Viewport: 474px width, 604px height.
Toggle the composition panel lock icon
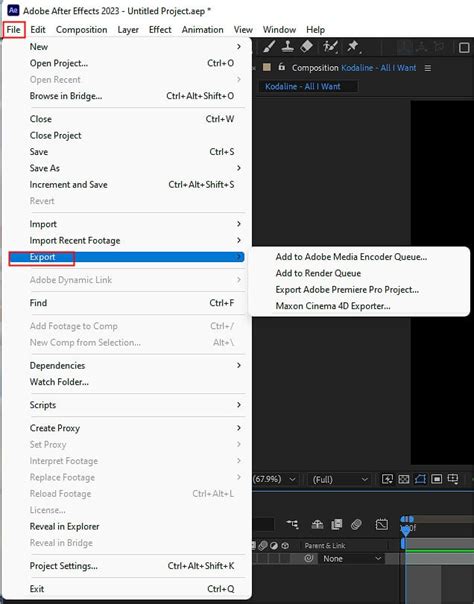pyautogui.click(x=282, y=67)
